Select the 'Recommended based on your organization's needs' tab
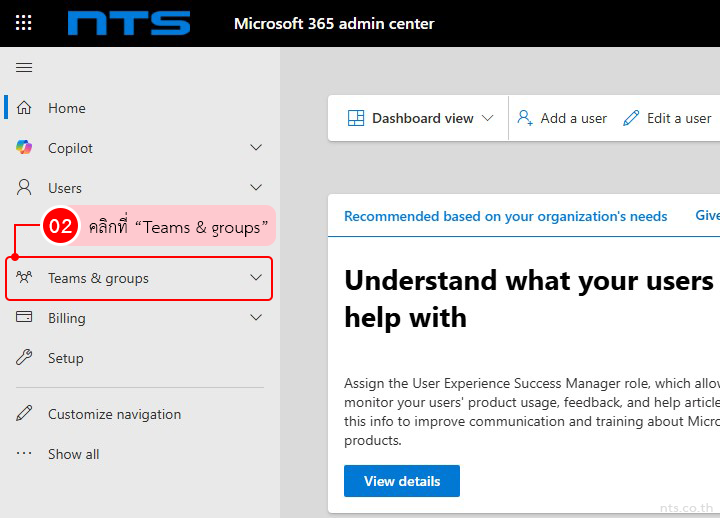720x518 pixels. (x=505, y=216)
